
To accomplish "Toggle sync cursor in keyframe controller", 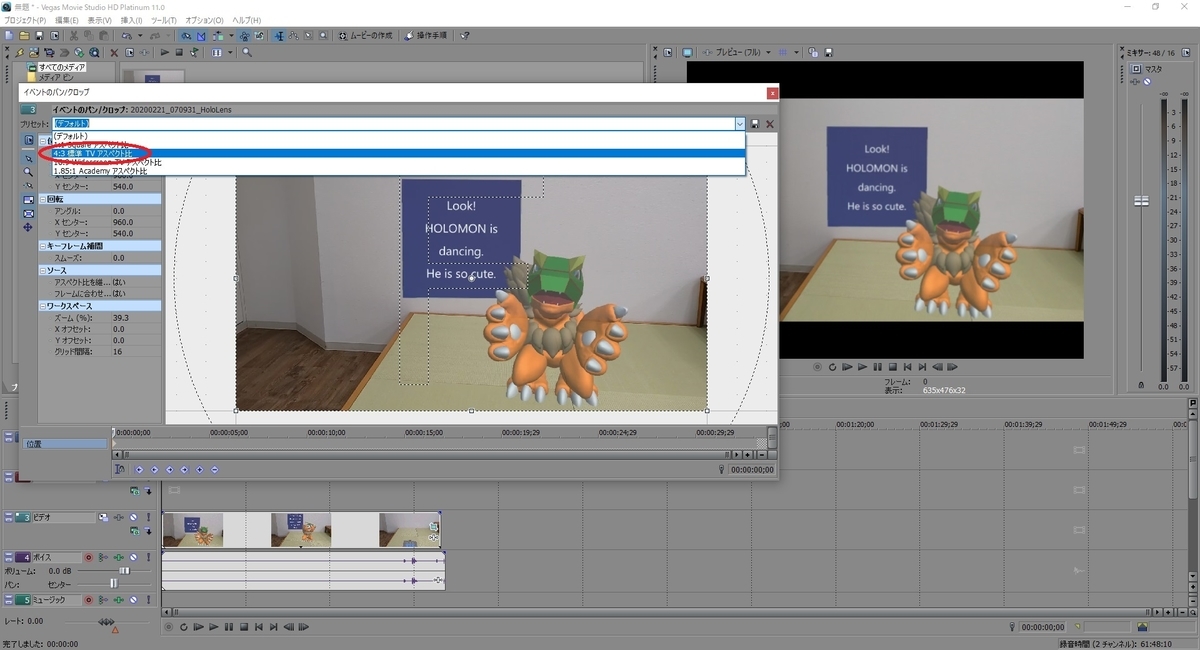I will [x=120, y=469].
